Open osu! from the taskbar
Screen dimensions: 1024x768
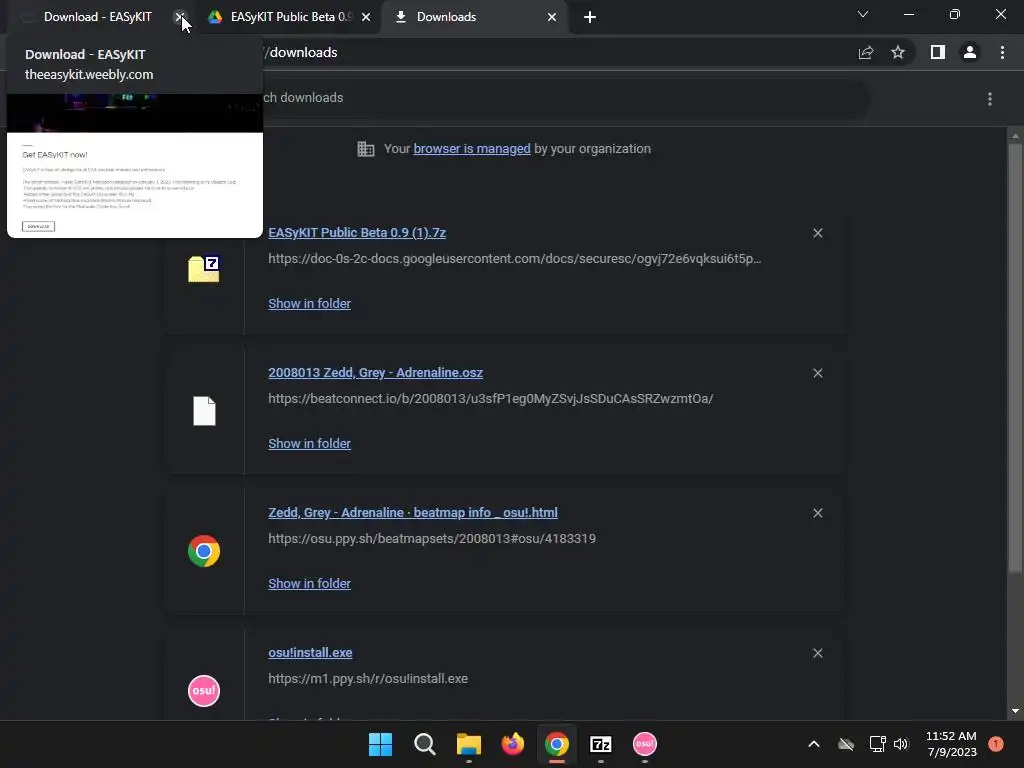[x=645, y=744]
